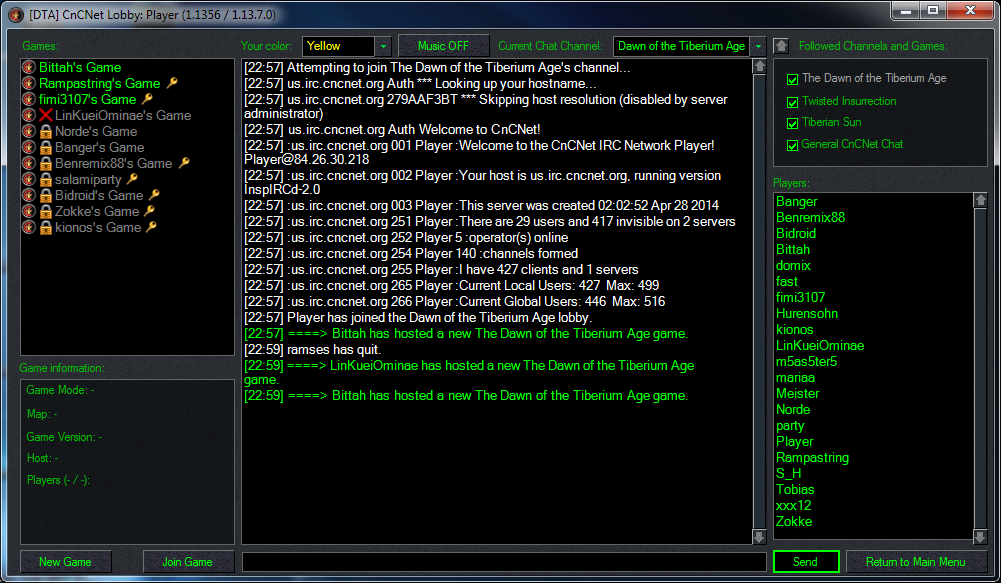Click the game icon beside LinKueiOminae's Game
The height and width of the screenshot is (583, 1001).
click(x=29, y=115)
